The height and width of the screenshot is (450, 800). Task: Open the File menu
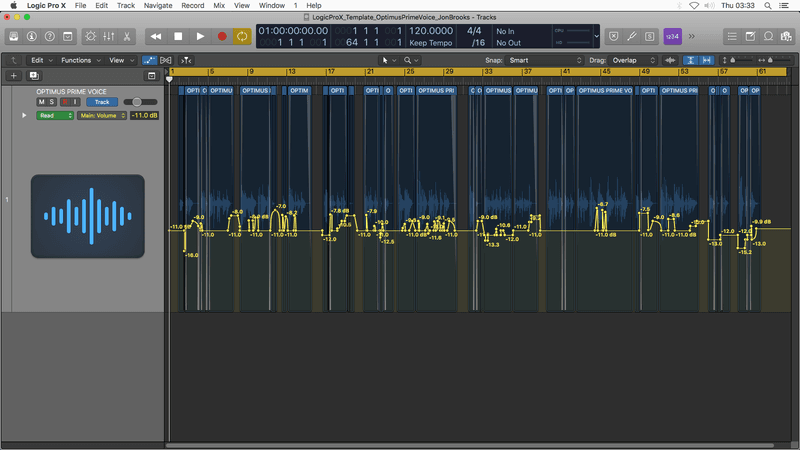[81, 5]
